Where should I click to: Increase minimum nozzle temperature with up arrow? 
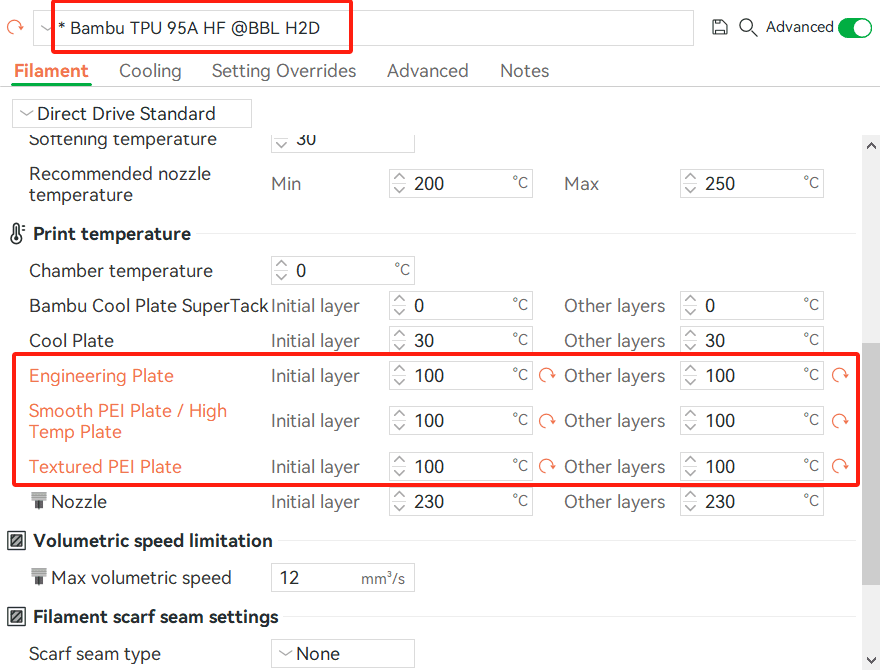[399, 177]
